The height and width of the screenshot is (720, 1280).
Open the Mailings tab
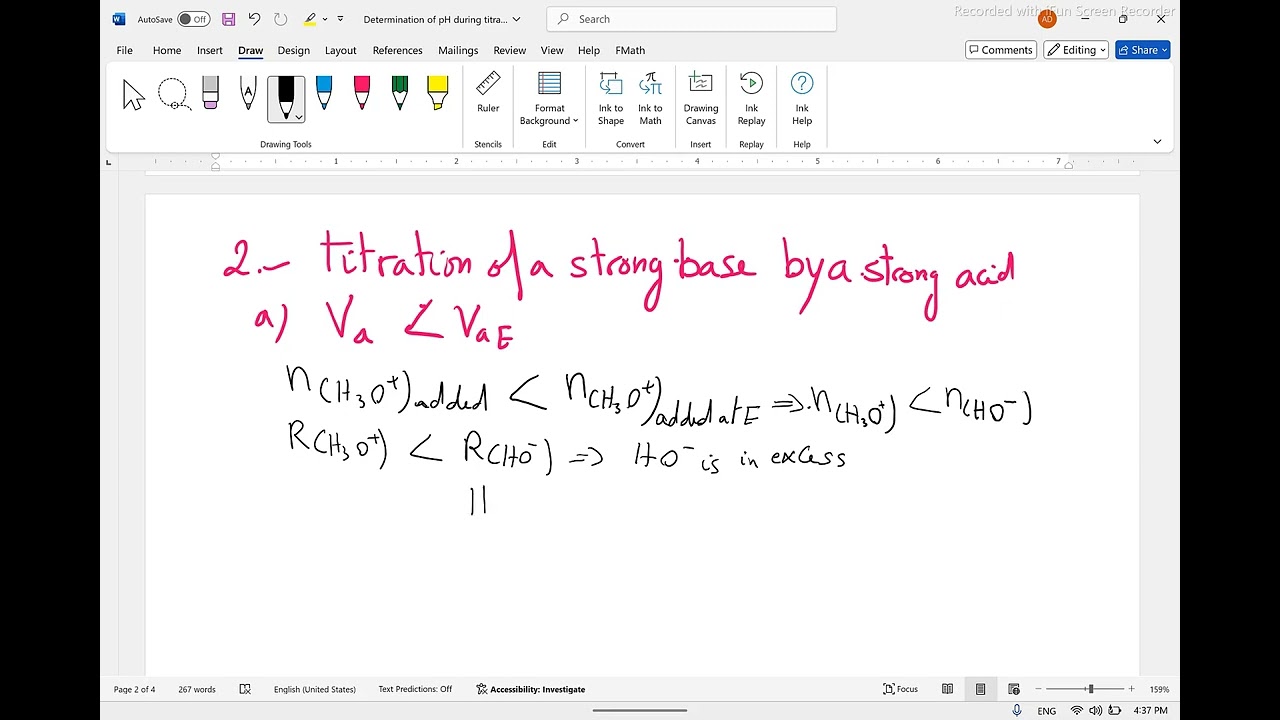coord(458,50)
